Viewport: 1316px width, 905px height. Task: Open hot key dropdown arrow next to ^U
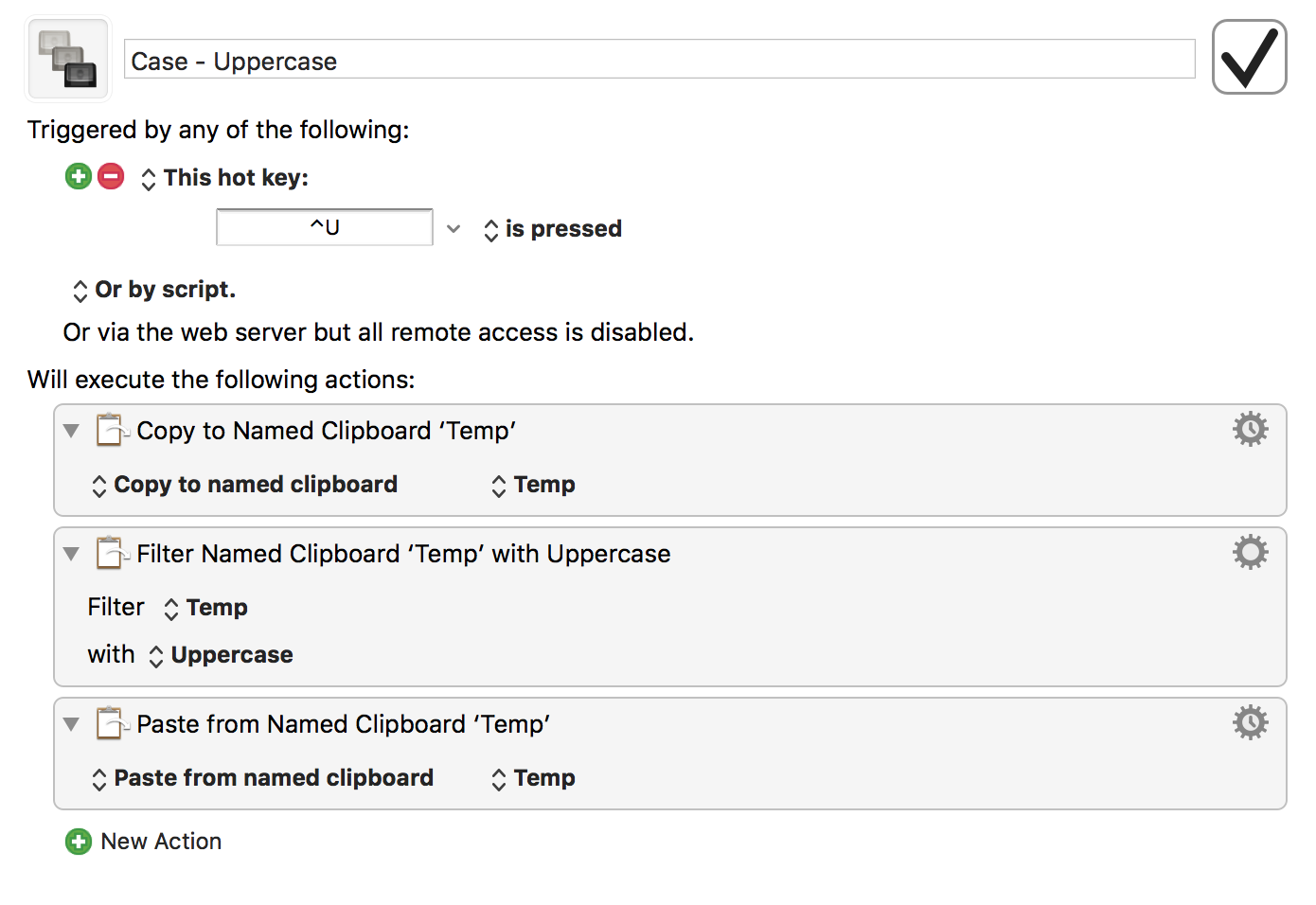[453, 228]
